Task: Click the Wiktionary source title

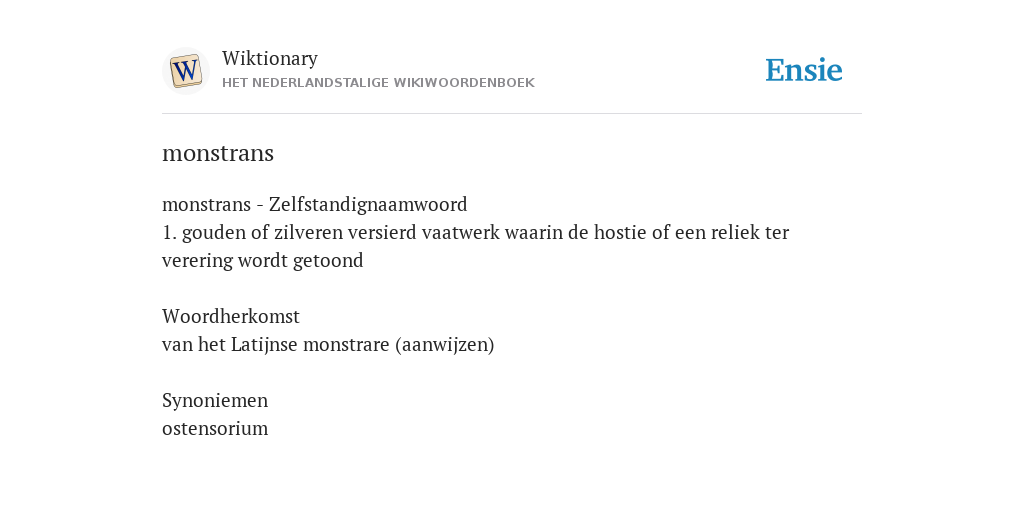Action: (x=270, y=59)
